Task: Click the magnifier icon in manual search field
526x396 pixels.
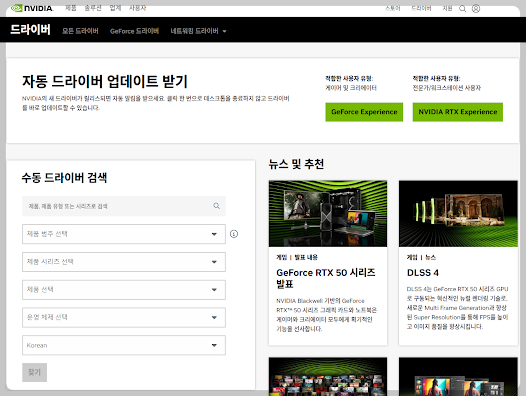Action: tap(217, 206)
